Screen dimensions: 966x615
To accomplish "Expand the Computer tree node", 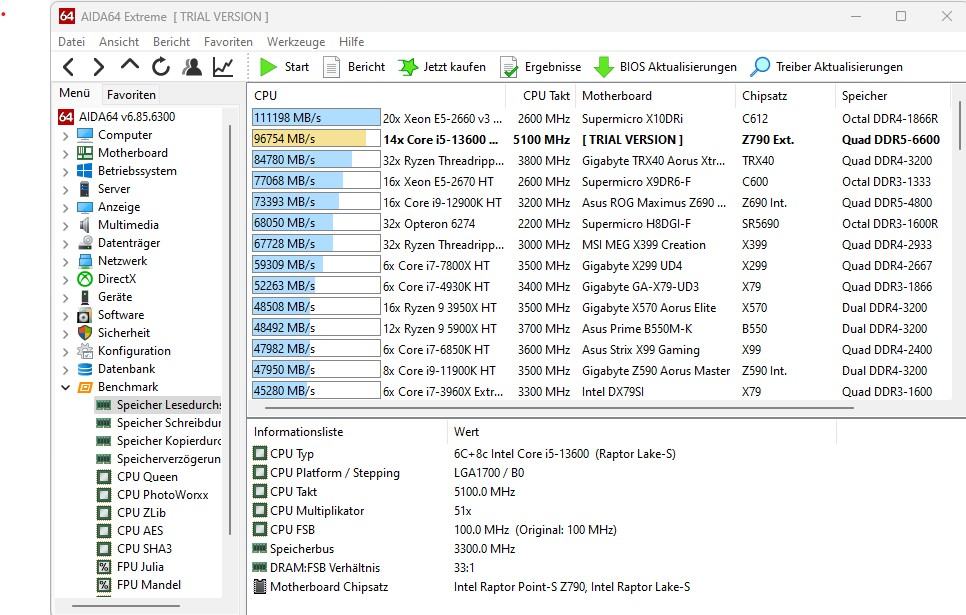I will point(65,136).
